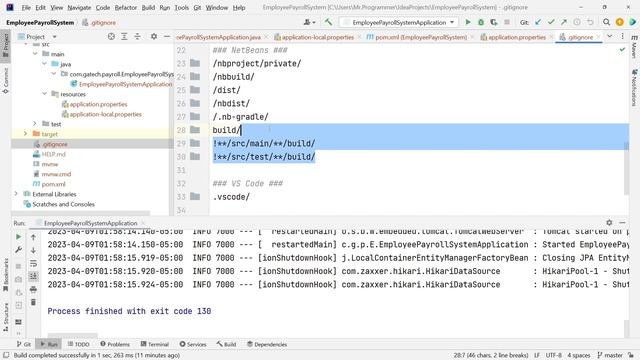Push commits with the Git arrow icon
The height and width of the screenshot is (360, 640).
(564, 22)
